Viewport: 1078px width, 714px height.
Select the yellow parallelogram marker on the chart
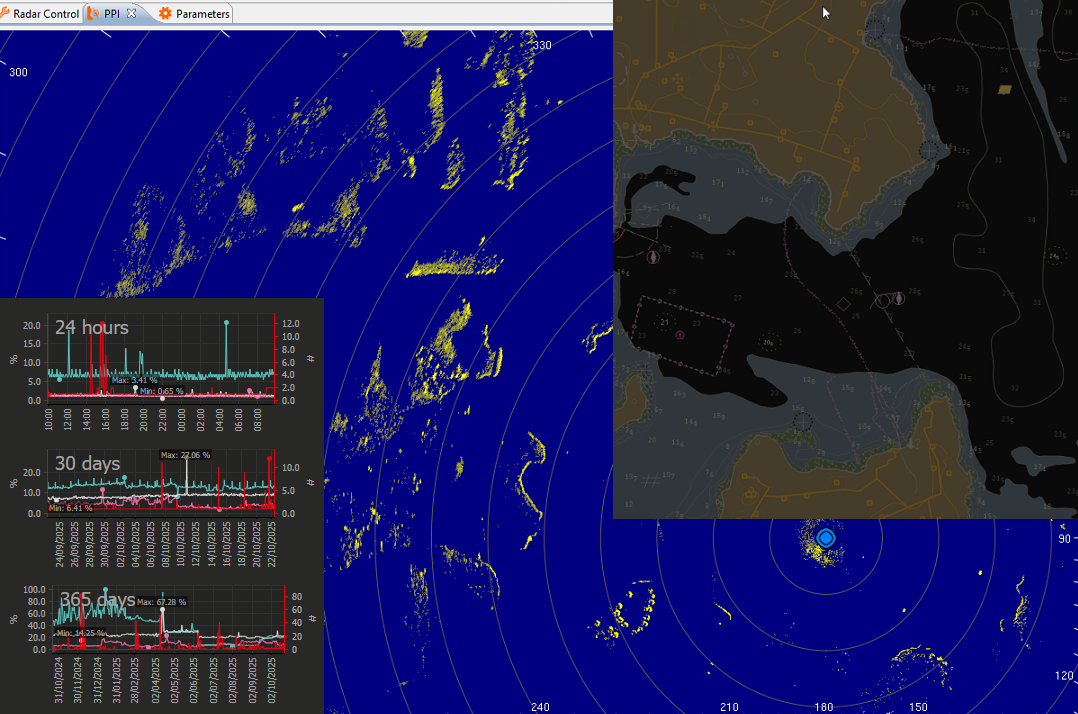(x=1004, y=89)
